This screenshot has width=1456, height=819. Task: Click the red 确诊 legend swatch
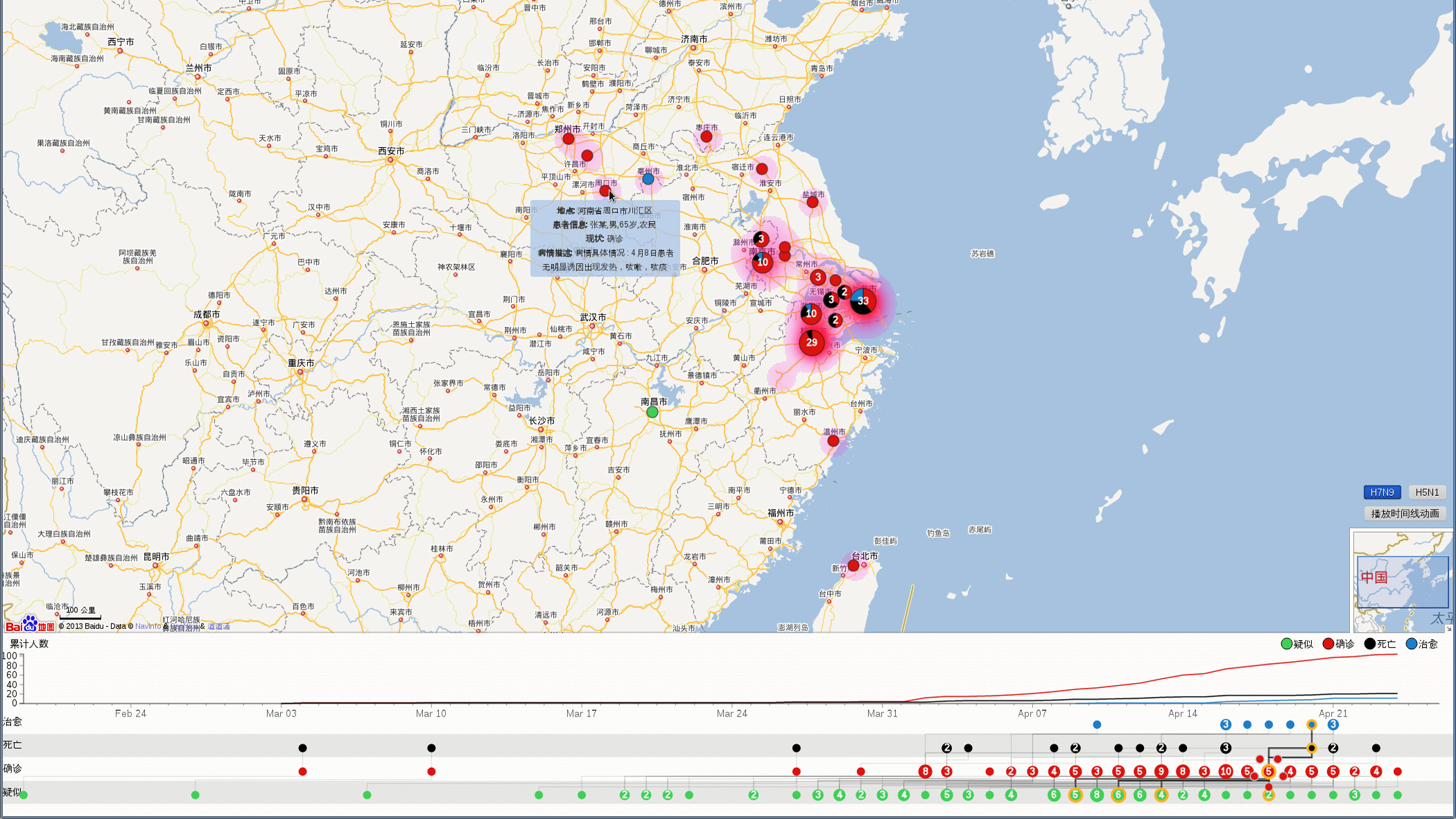[x=1328, y=644]
